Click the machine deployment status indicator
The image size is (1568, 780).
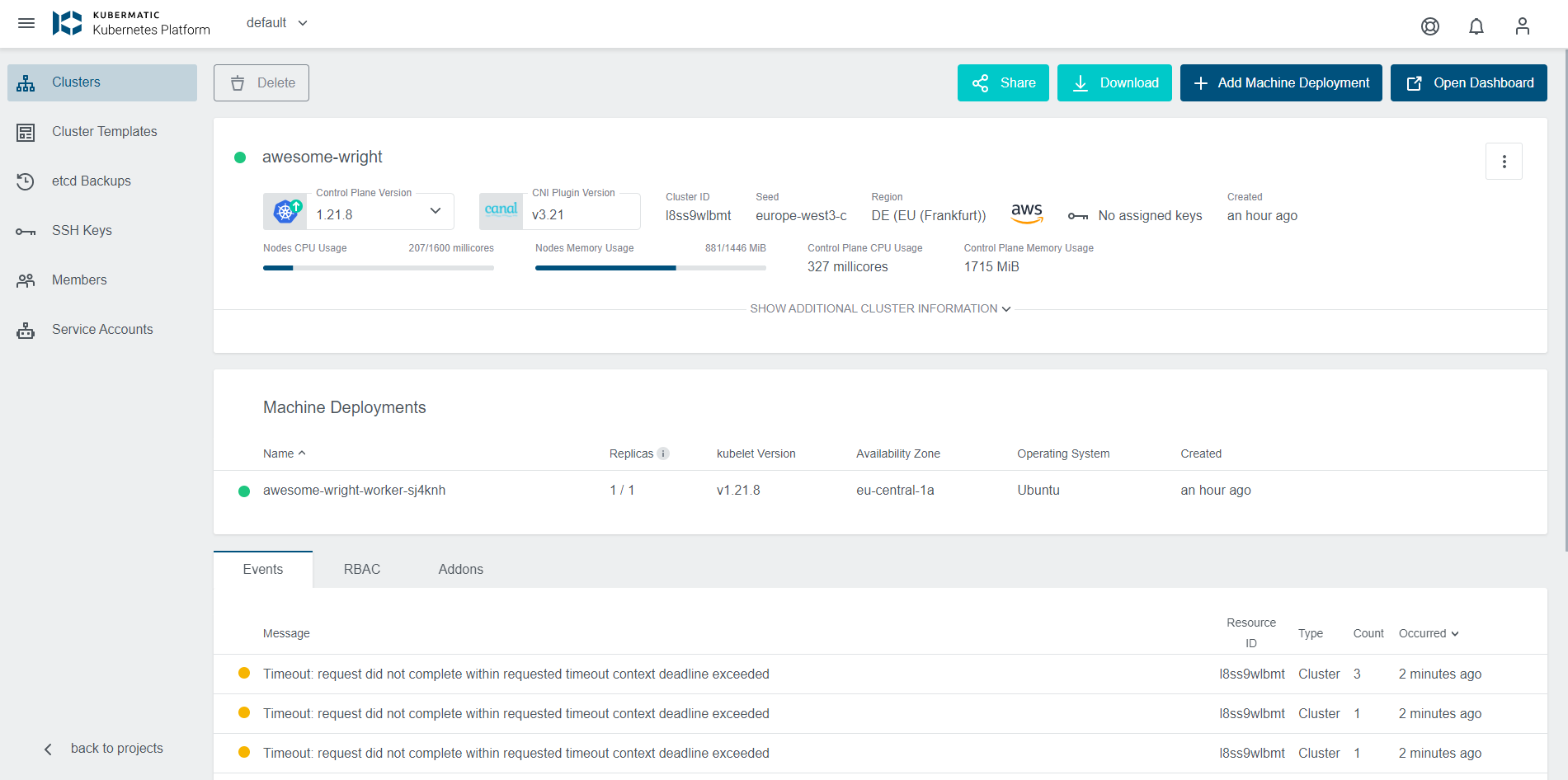click(244, 491)
